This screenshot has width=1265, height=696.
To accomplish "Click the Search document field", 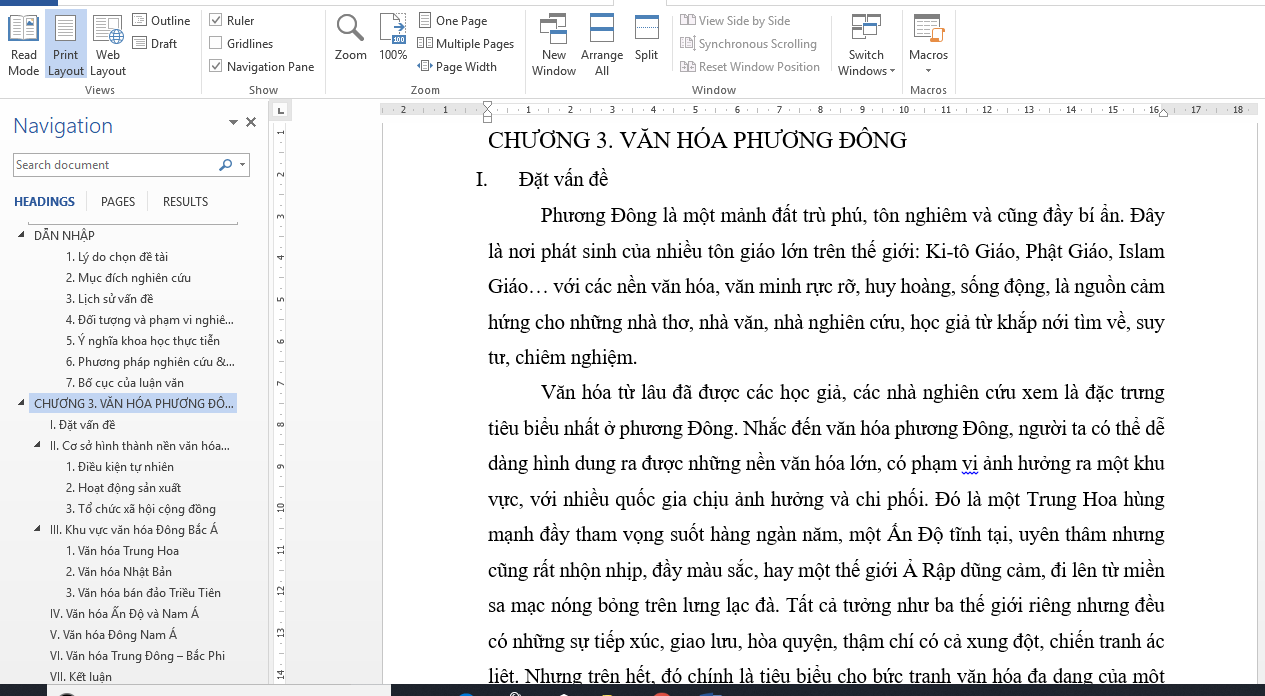I will (114, 165).
